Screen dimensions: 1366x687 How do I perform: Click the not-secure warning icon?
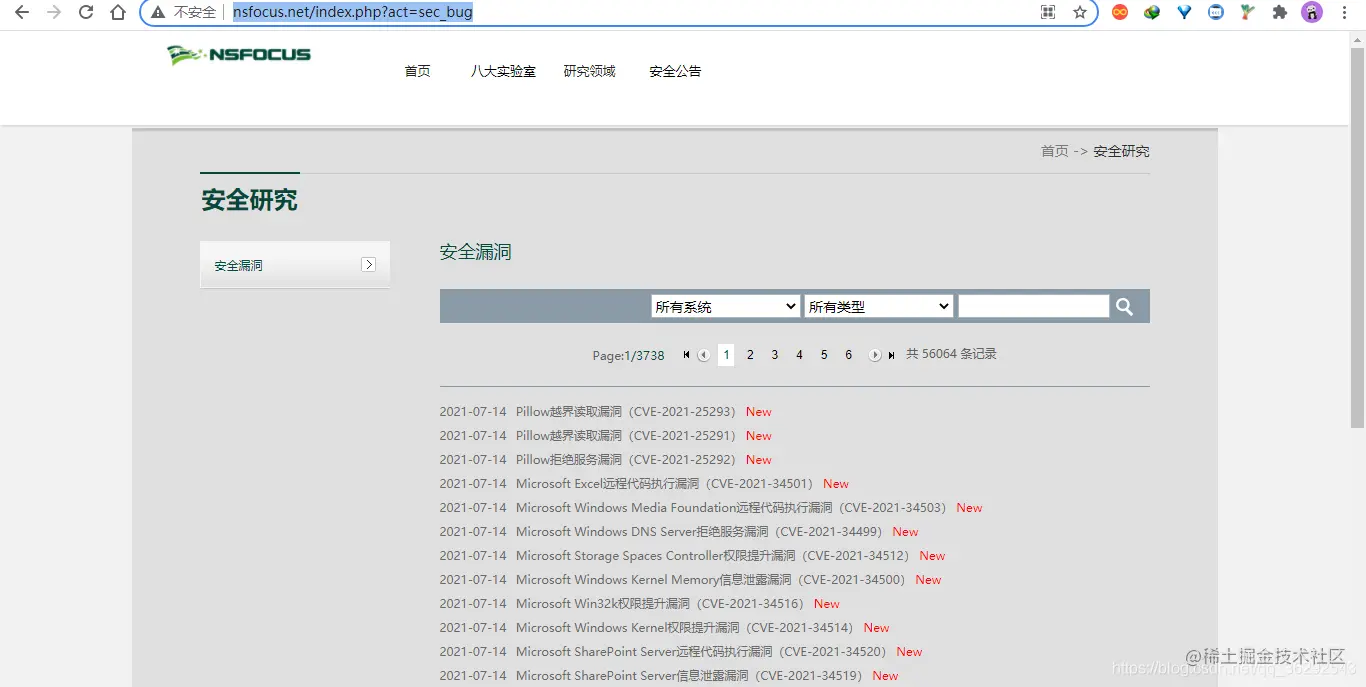(158, 13)
